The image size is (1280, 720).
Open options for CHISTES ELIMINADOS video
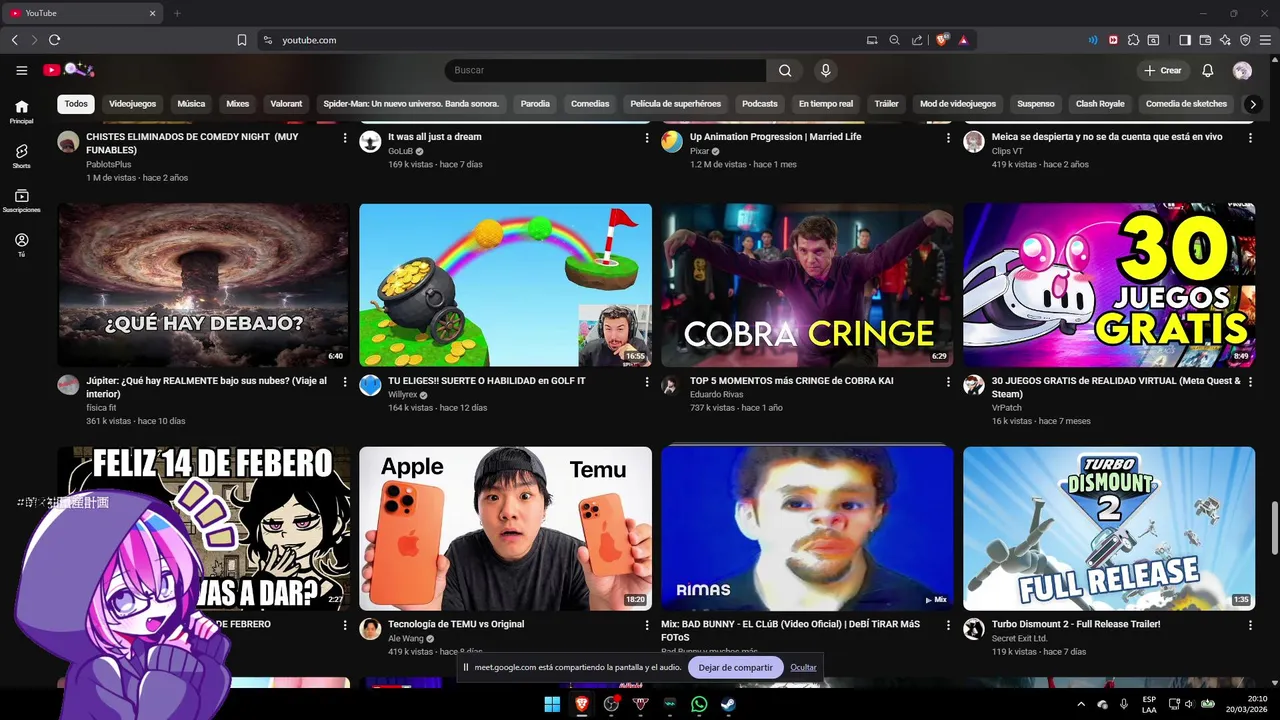[345, 138]
